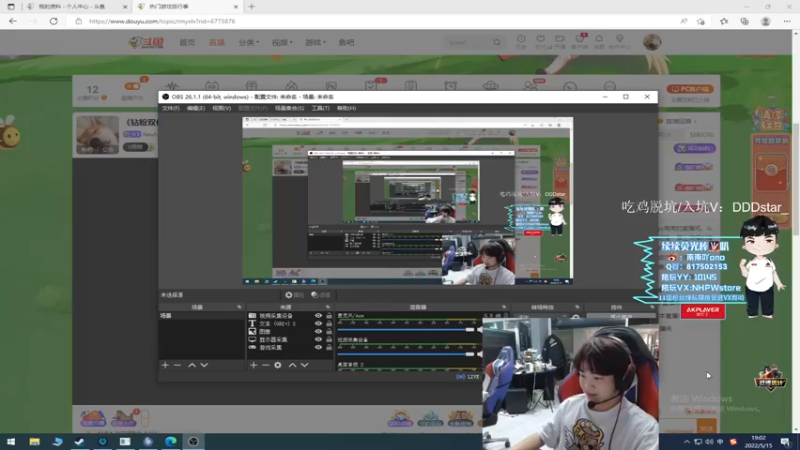Show hidden system tray icons chevron
Viewport: 800px width, 450px height.
(x=686, y=442)
